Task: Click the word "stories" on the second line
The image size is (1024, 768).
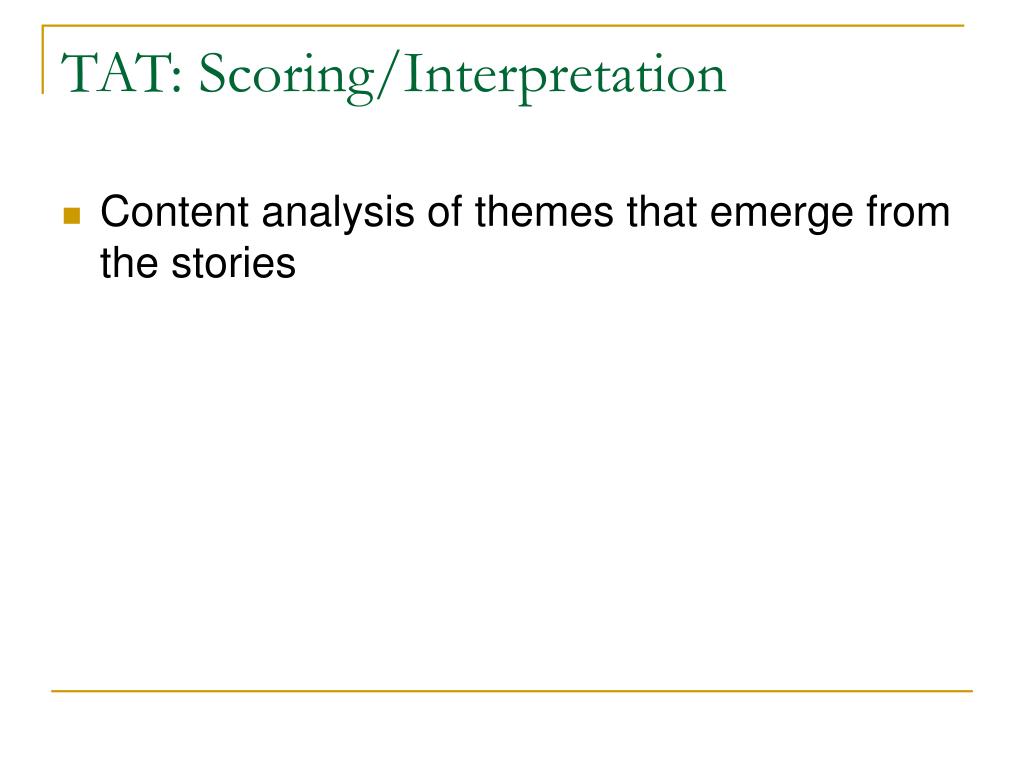Action: click(233, 263)
